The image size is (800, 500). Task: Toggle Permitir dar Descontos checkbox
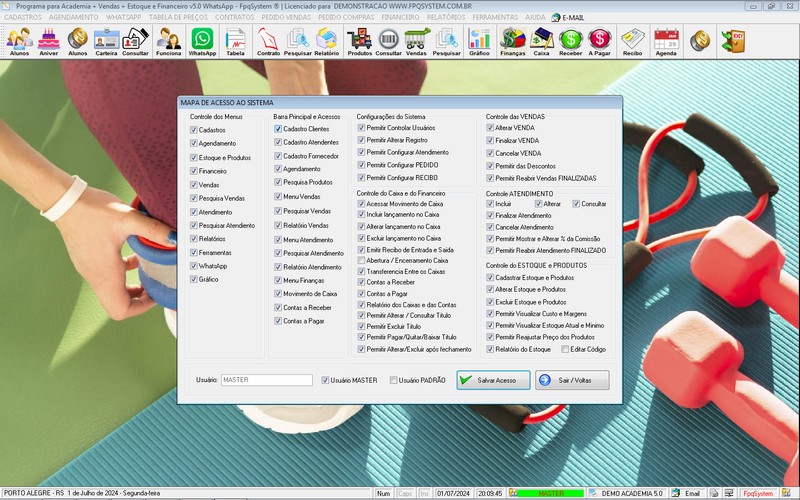(x=490, y=166)
